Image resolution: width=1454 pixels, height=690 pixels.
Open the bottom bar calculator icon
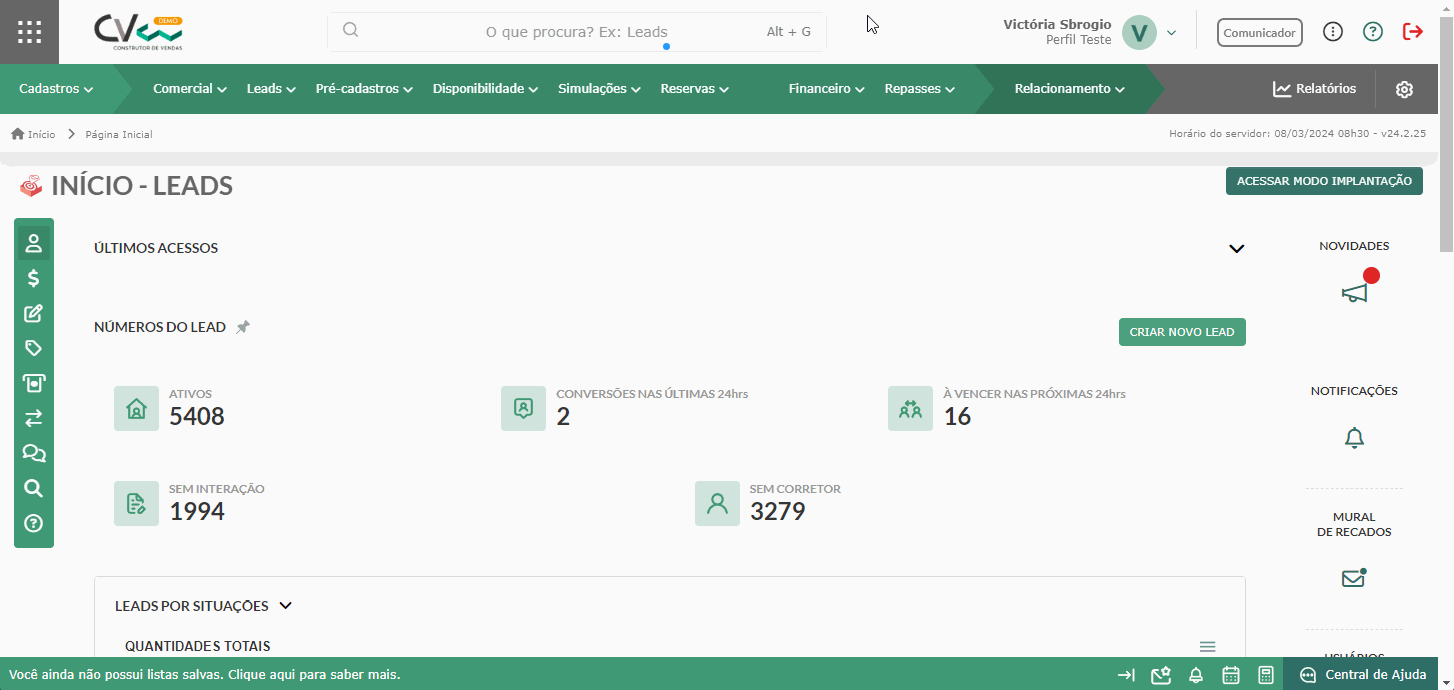1265,675
